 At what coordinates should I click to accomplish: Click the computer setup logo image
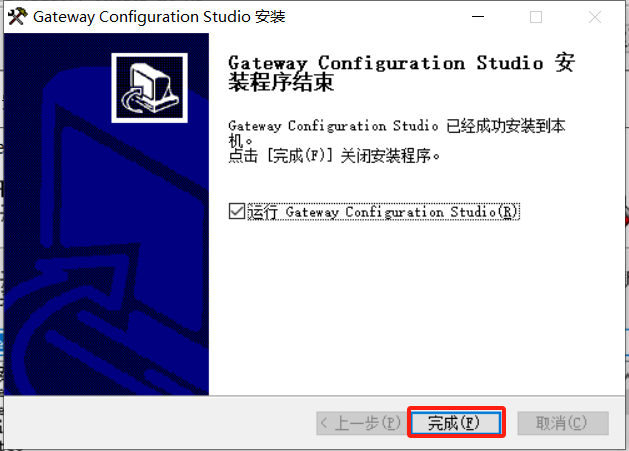click(x=150, y=87)
